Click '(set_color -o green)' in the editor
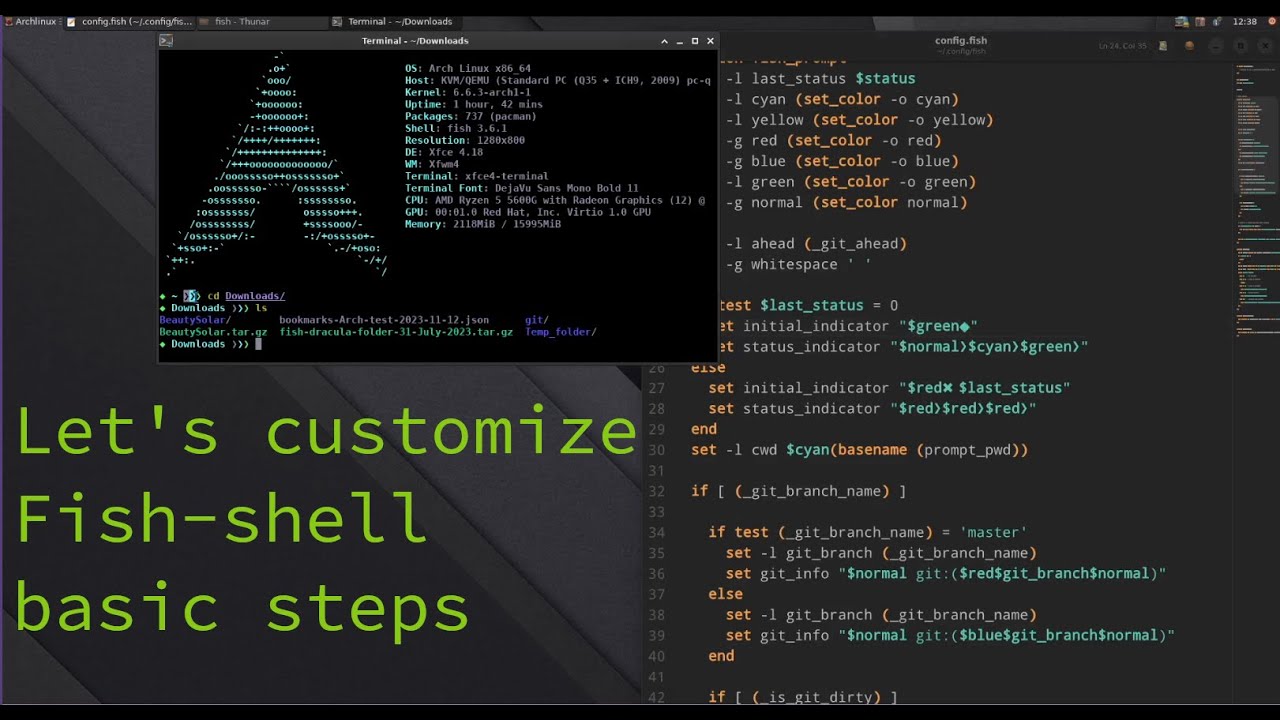Image resolution: width=1280 pixels, height=720 pixels. click(890, 182)
